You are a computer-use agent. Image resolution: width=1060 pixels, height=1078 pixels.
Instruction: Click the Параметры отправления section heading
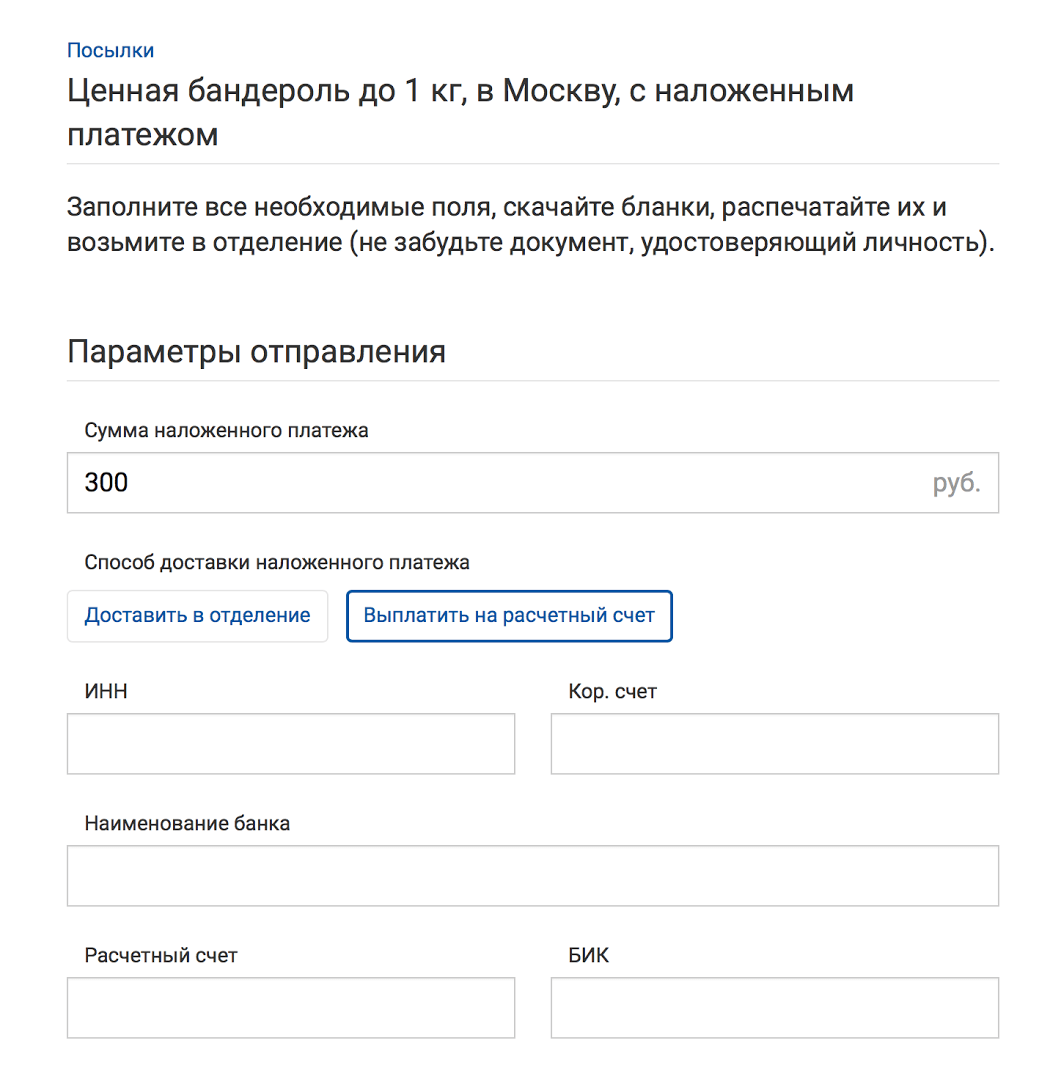(255, 350)
